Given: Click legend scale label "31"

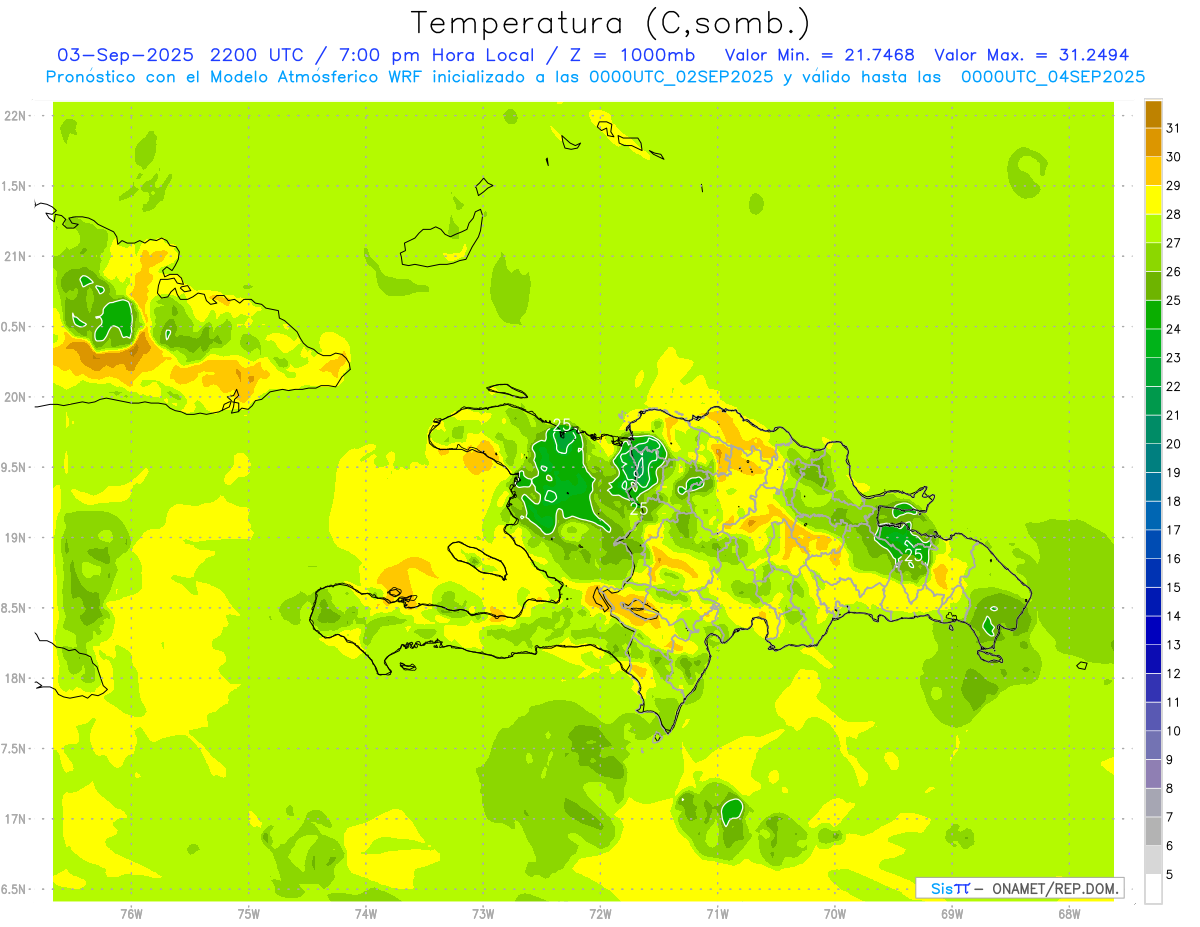Looking at the screenshot, I should click(1174, 128).
